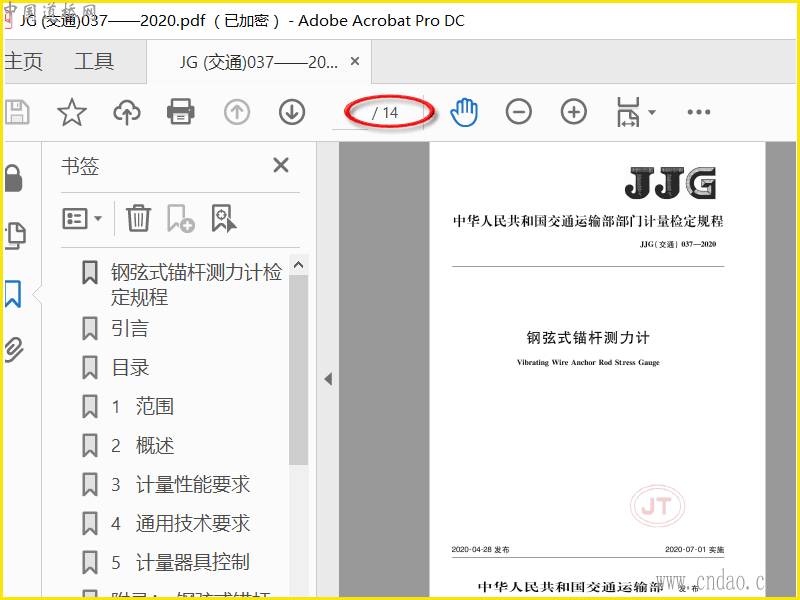Toggle the bookmarks panel icon

pos(13,294)
